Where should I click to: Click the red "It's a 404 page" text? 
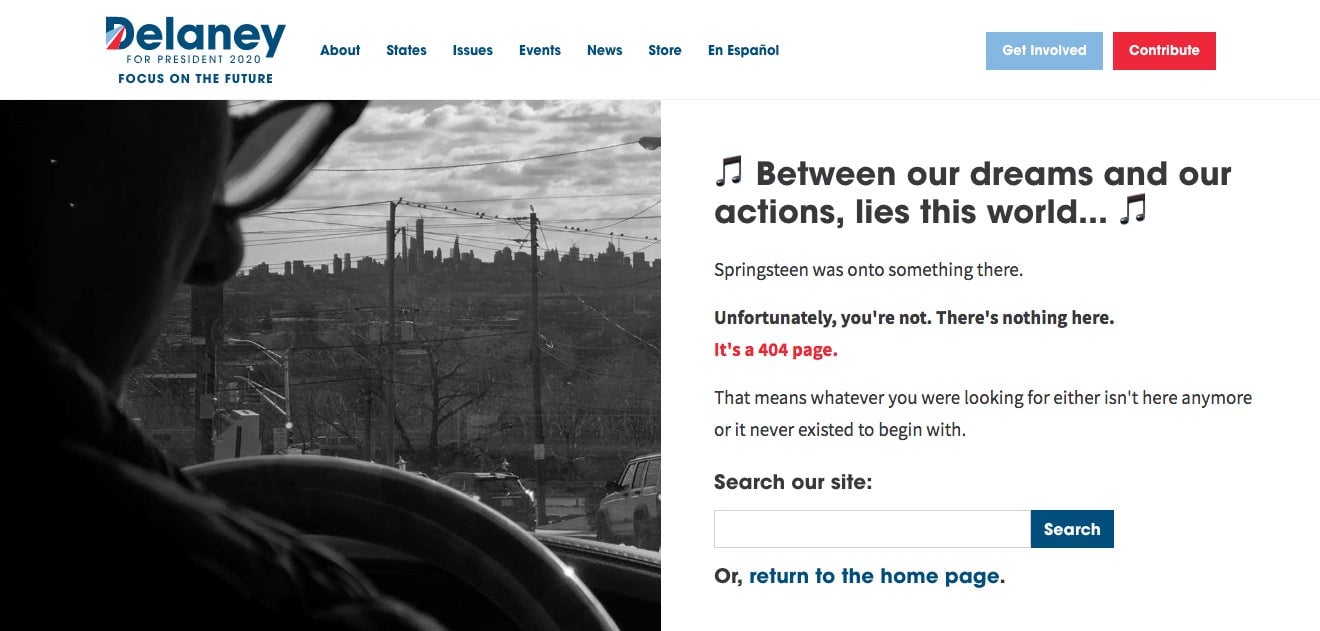coord(776,350)
